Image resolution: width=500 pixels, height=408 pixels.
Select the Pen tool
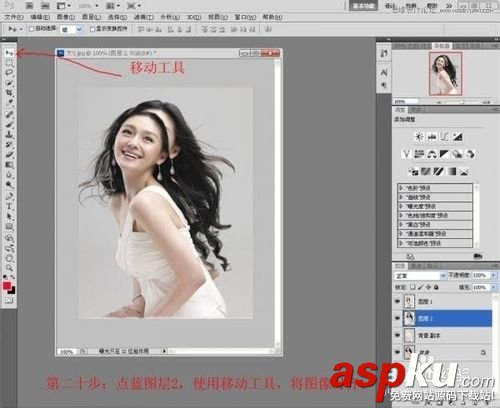9,196
